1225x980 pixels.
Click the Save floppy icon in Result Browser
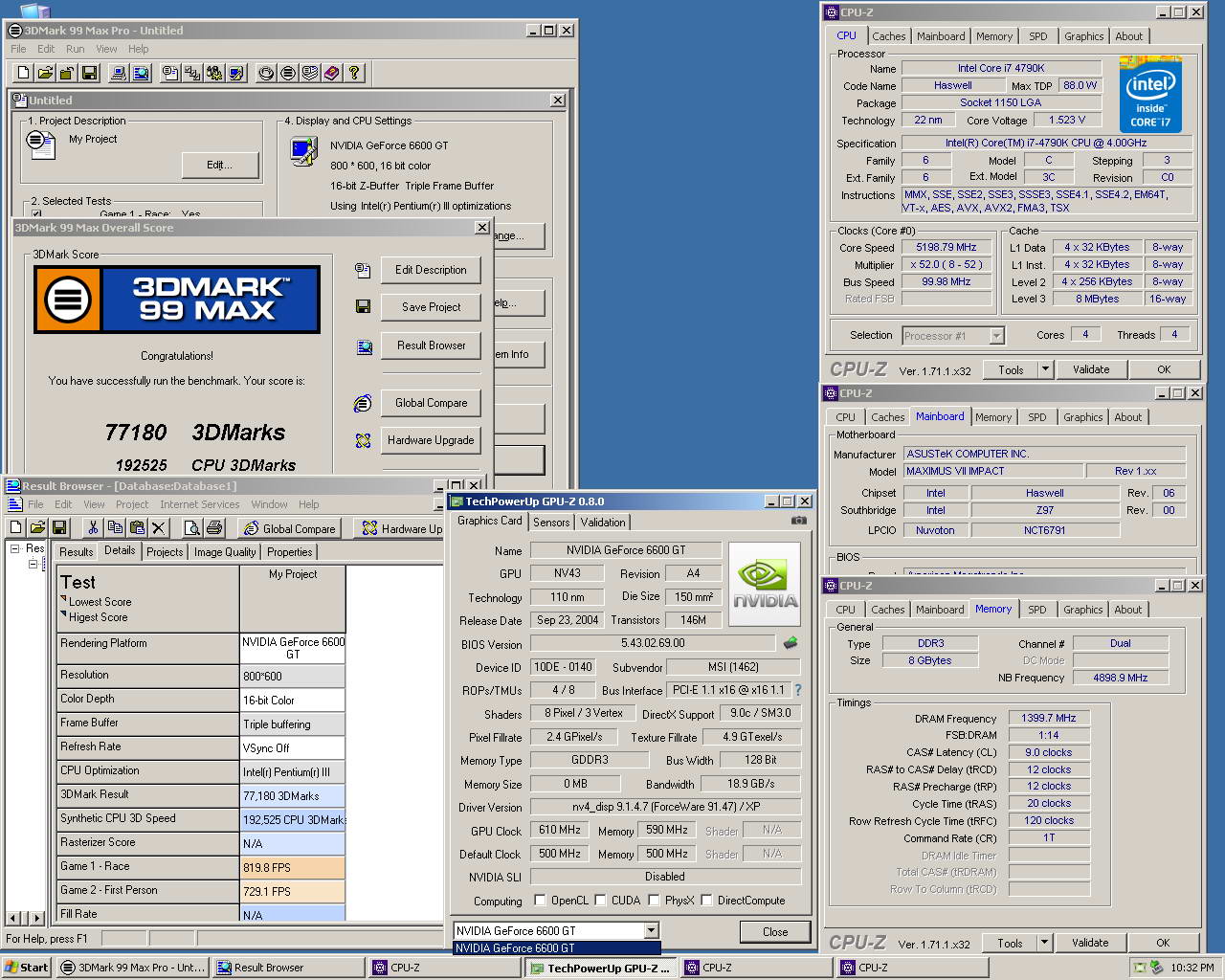click(x=59, y=527)
